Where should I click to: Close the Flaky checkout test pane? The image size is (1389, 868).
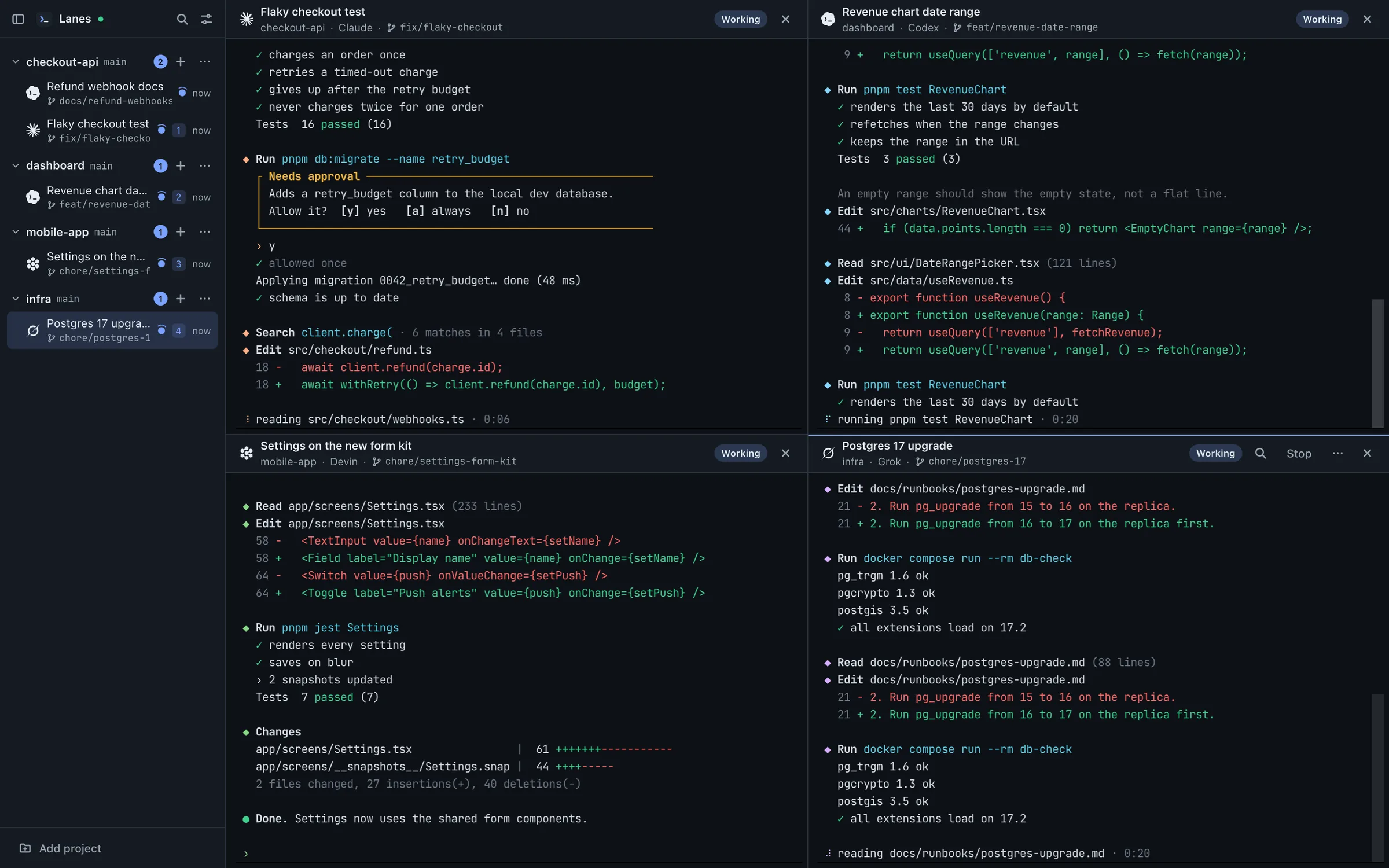click(785, 19)
